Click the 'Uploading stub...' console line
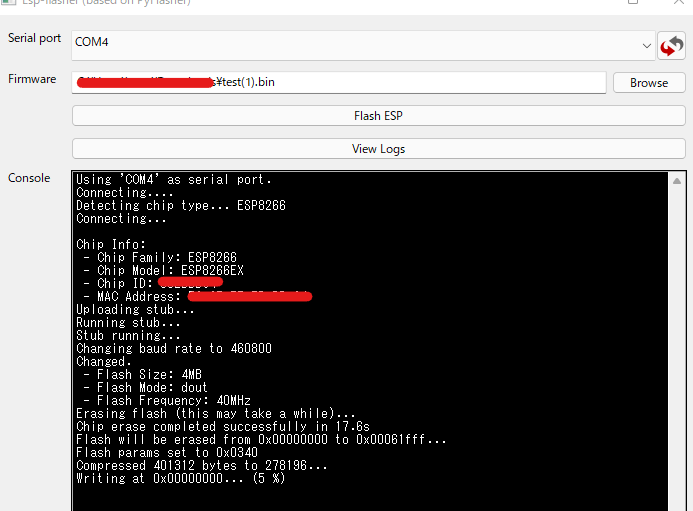This screenshot has height=511, width=693. 135,310
